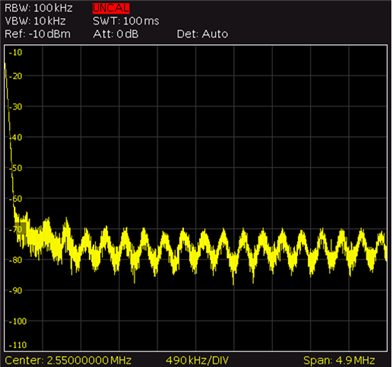Click the red UNCAL warning indicator

[111, 8]
